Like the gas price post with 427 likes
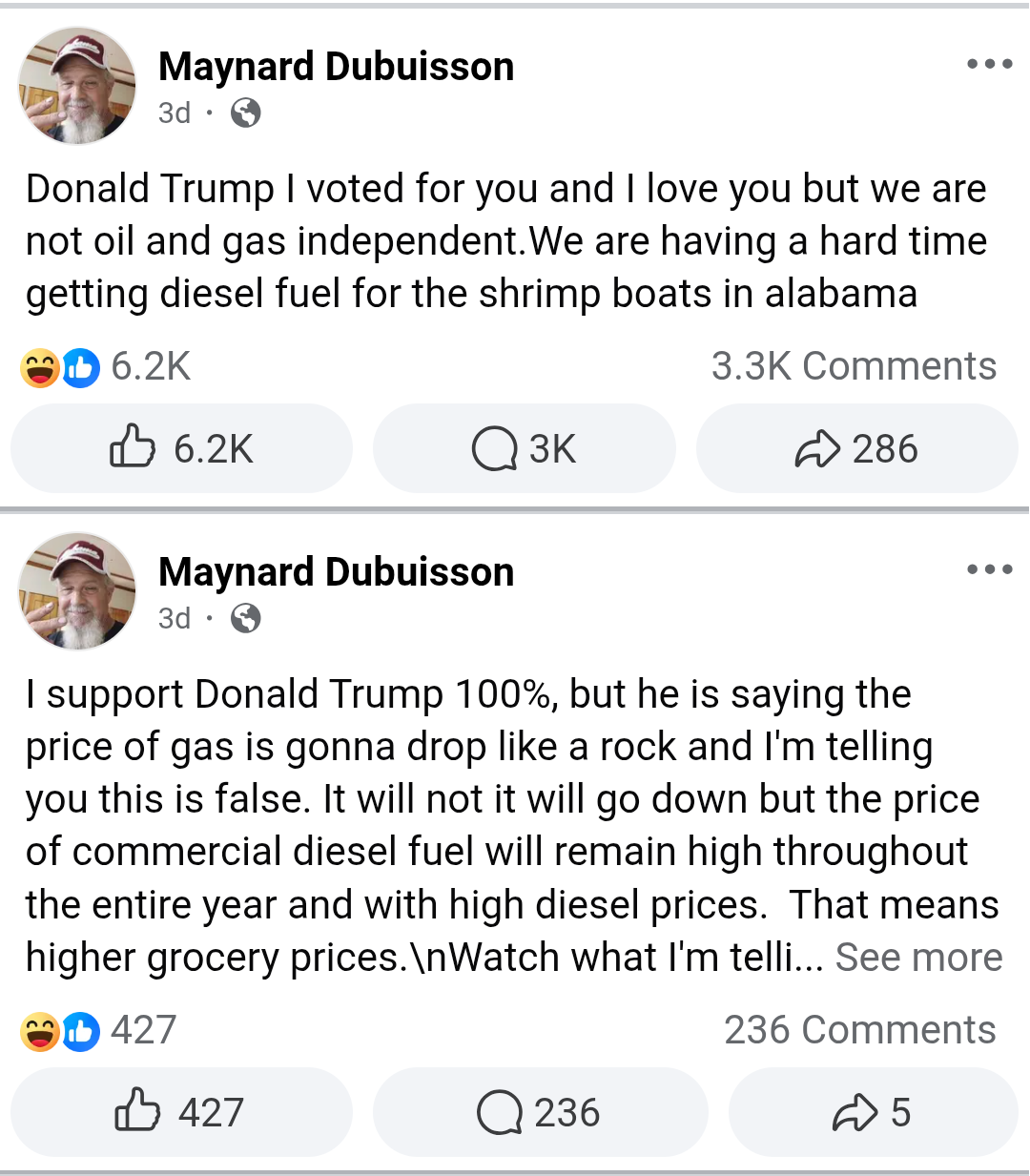The height and width of the screenshot is (1176, 1030). (x=181, y=1112)
